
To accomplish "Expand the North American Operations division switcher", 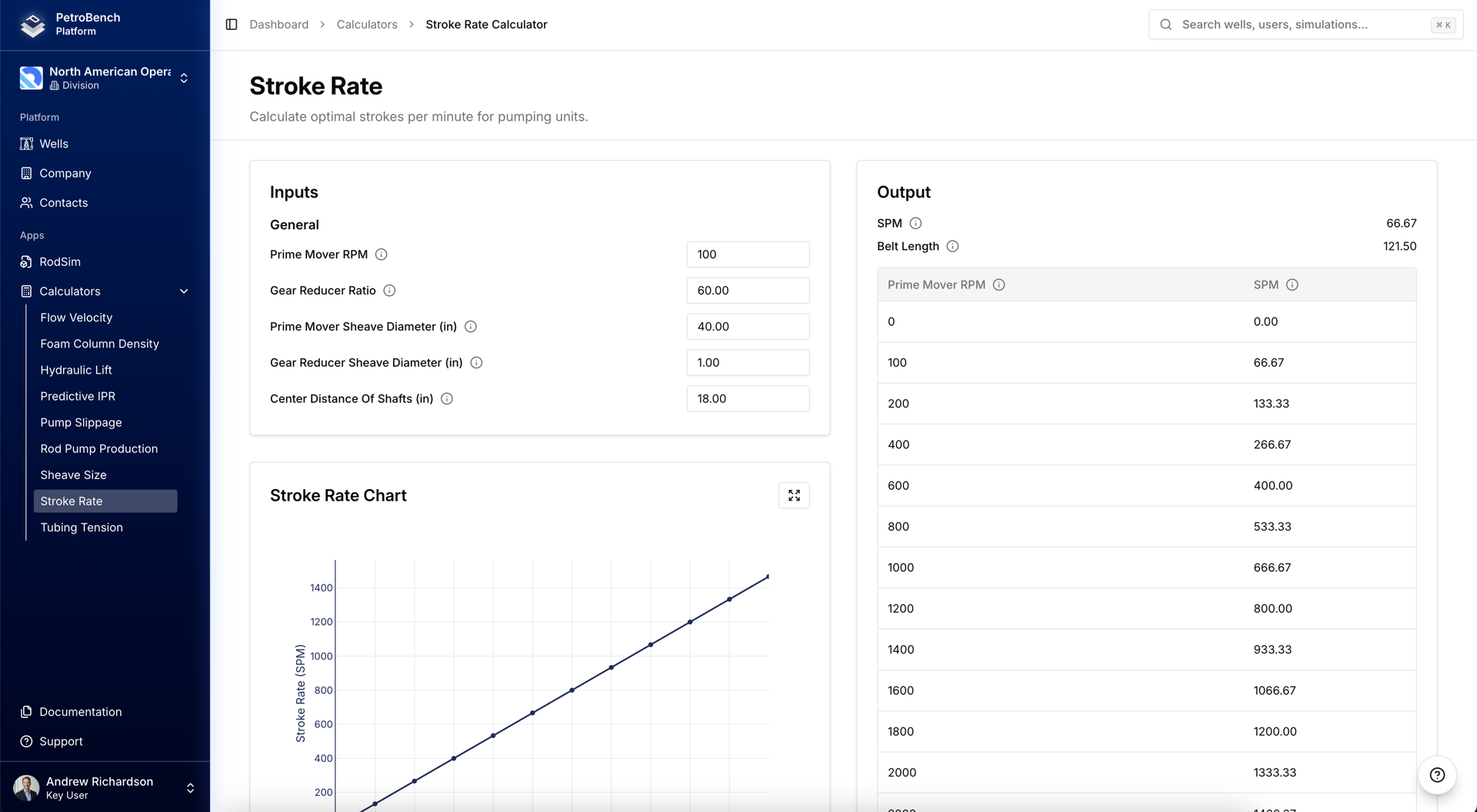I will tap(184, 78).
